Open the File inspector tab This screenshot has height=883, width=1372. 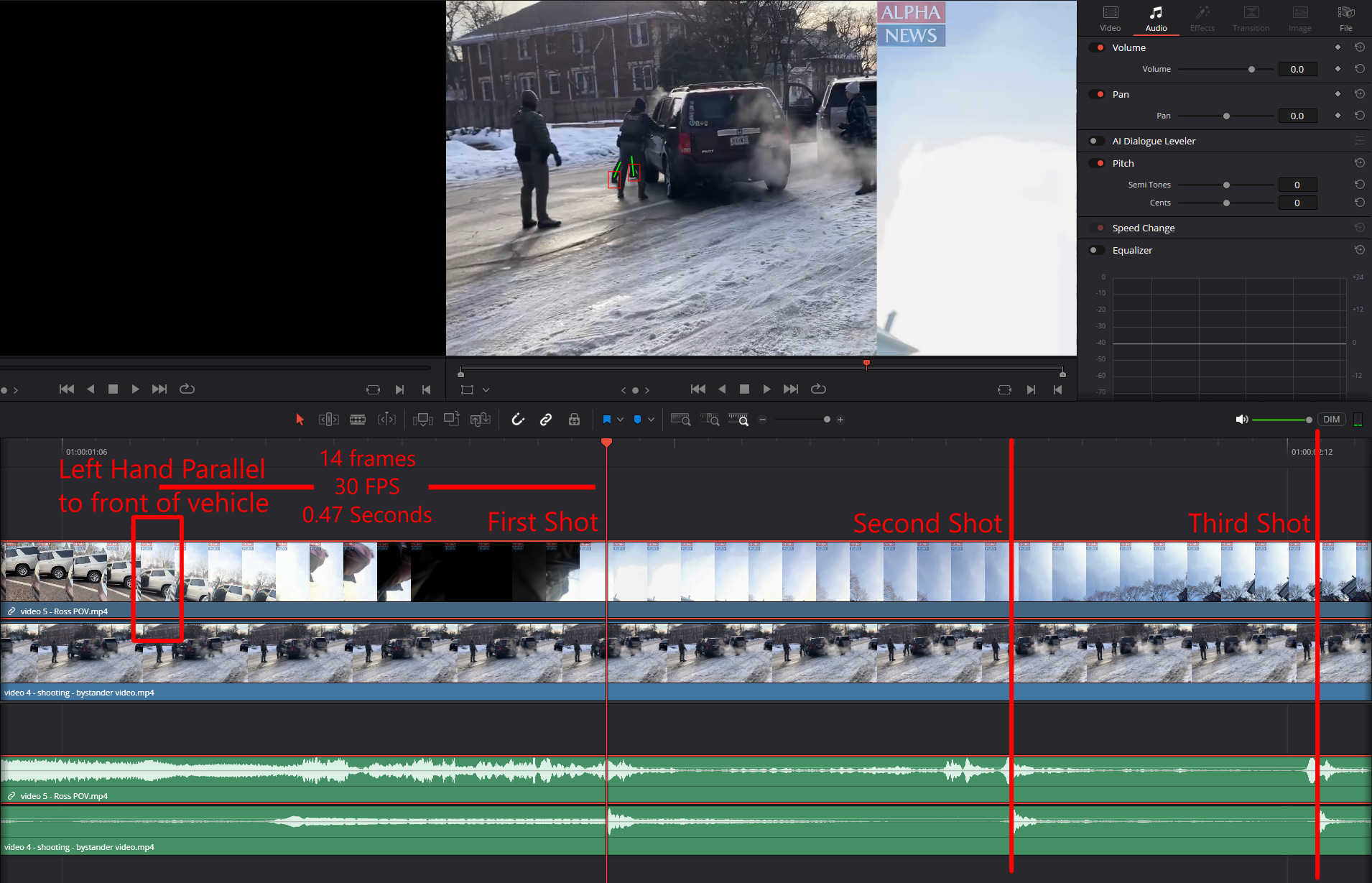(x=1345, y=18)
